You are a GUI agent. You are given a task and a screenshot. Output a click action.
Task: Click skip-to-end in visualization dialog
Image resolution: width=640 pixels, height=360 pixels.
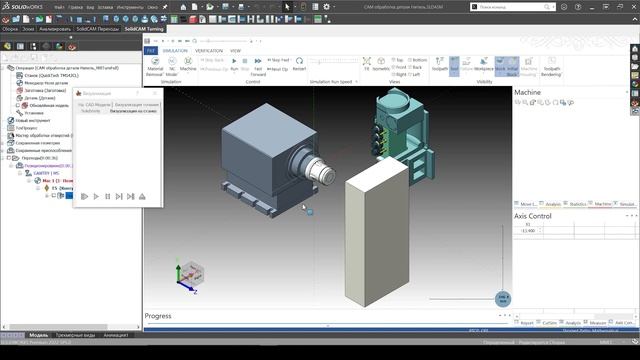[x=131, y=197]
